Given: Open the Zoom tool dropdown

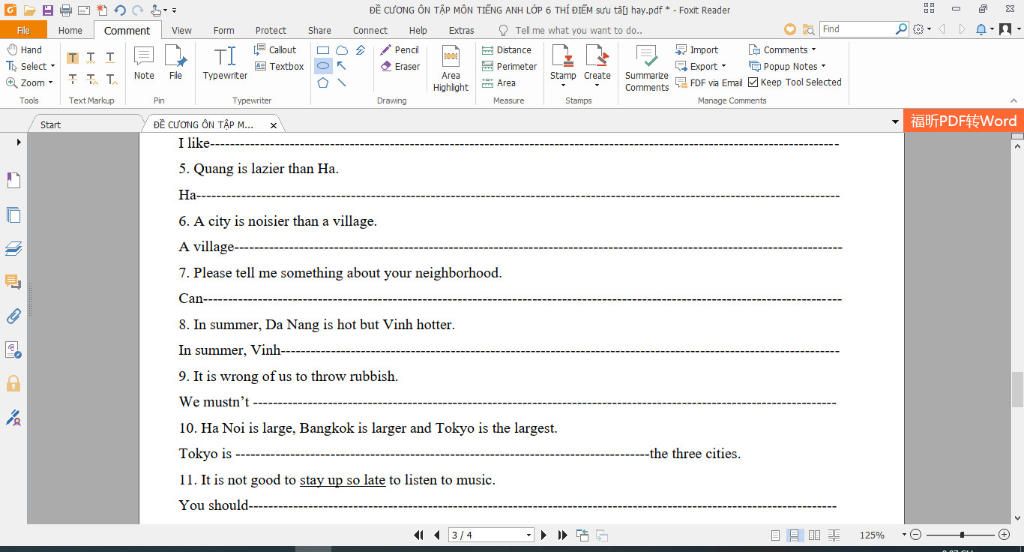Looking at the screenshot, I should [51, 83].
